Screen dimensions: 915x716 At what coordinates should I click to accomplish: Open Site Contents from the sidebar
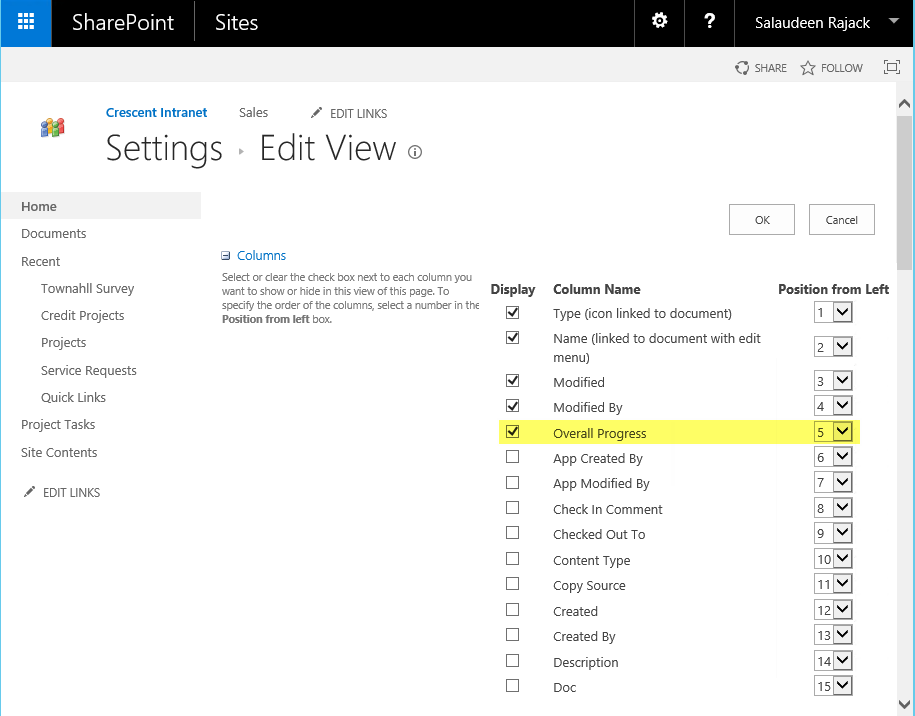[57, 452]
